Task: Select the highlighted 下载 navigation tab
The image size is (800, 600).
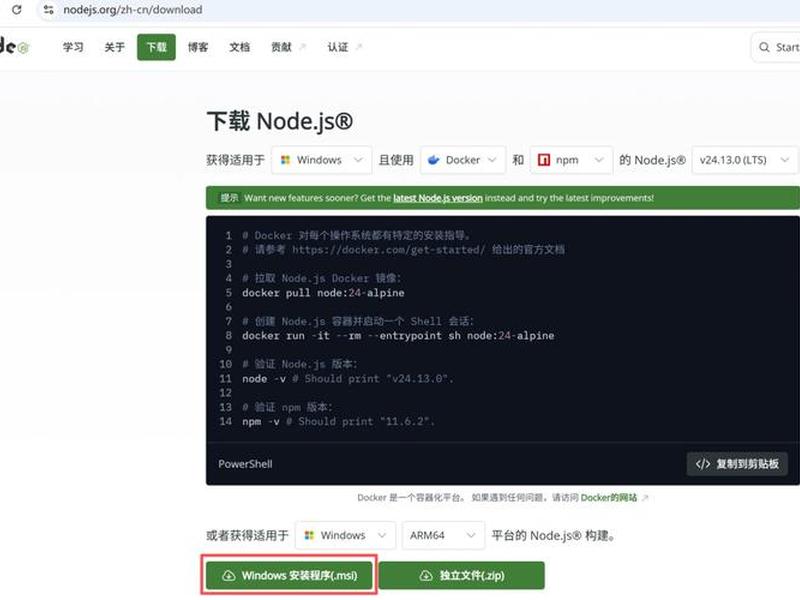Action: coord(156,47)
